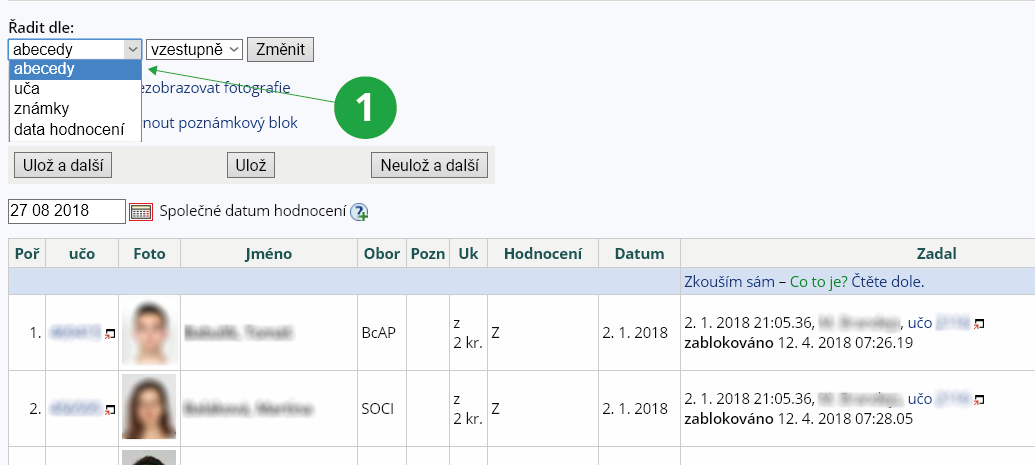Click the 'Ulož a další' button
Image resolution: width=1035 pixels, height=465 pixels.
pyautogui.click(x=62, y=166)
